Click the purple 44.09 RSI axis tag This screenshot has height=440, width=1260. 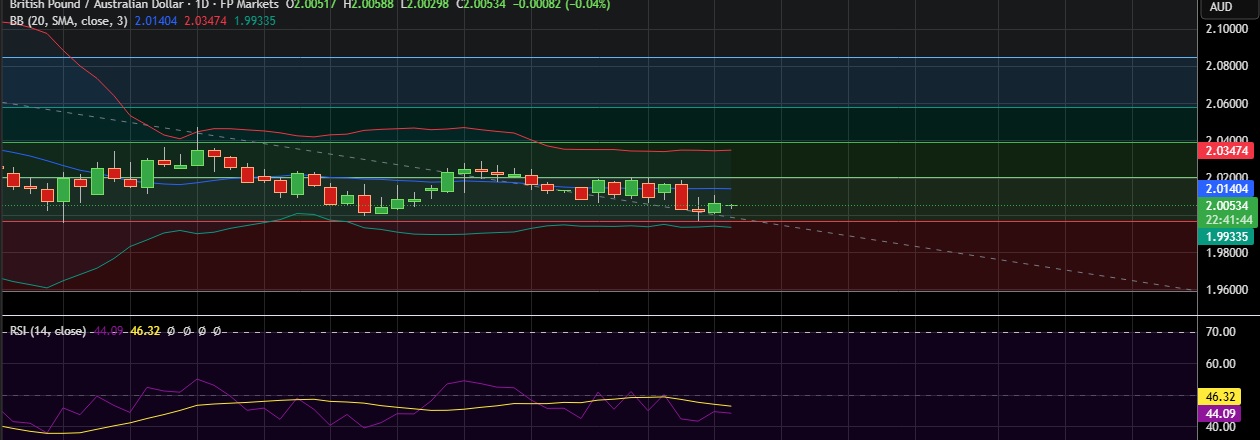[x=1220, y=413]
